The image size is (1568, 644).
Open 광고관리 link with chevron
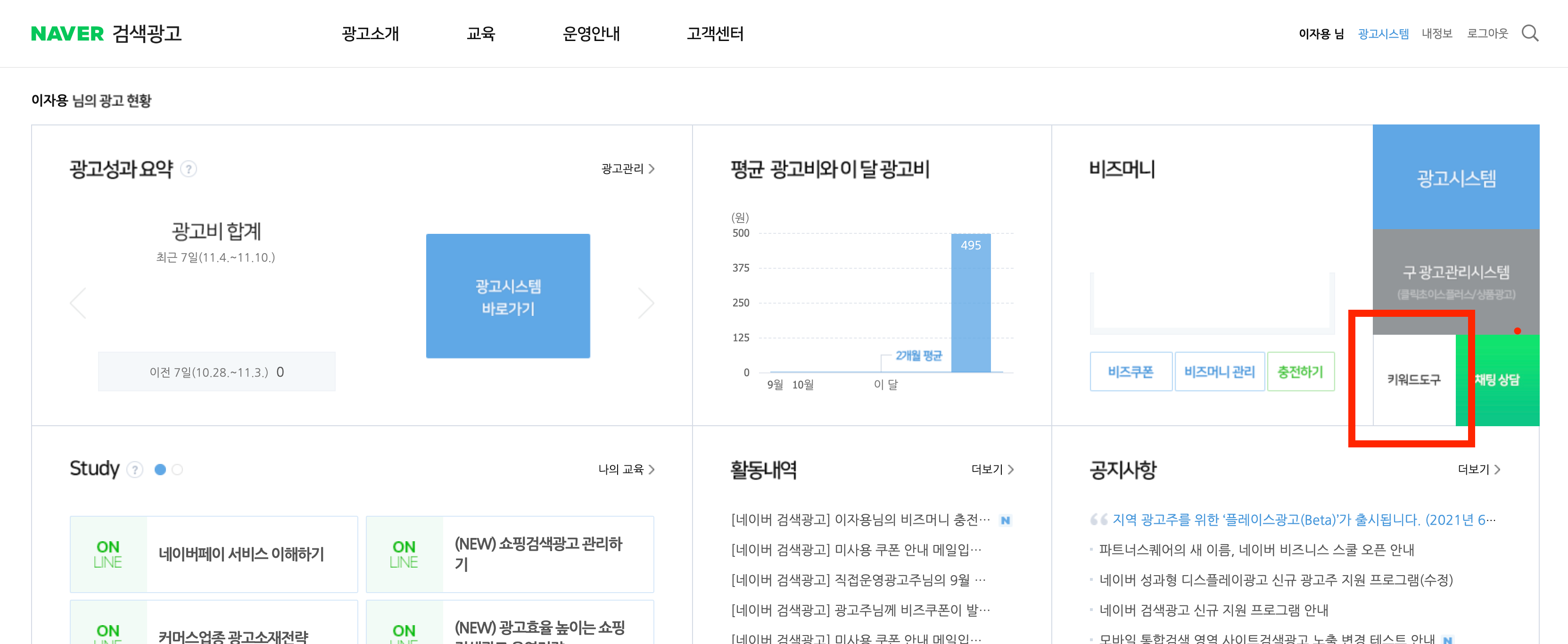[x=627, y=169]
